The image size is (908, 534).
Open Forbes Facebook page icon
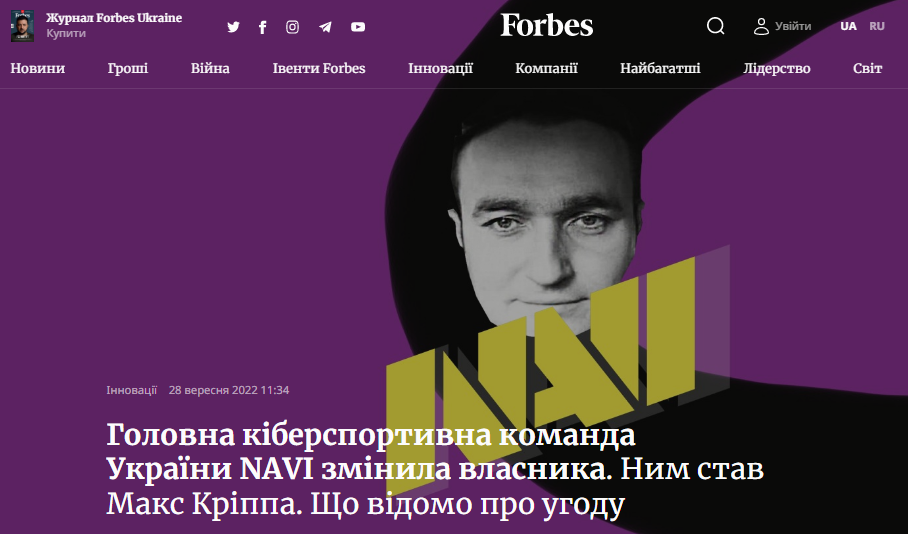(x=262, y=27)
